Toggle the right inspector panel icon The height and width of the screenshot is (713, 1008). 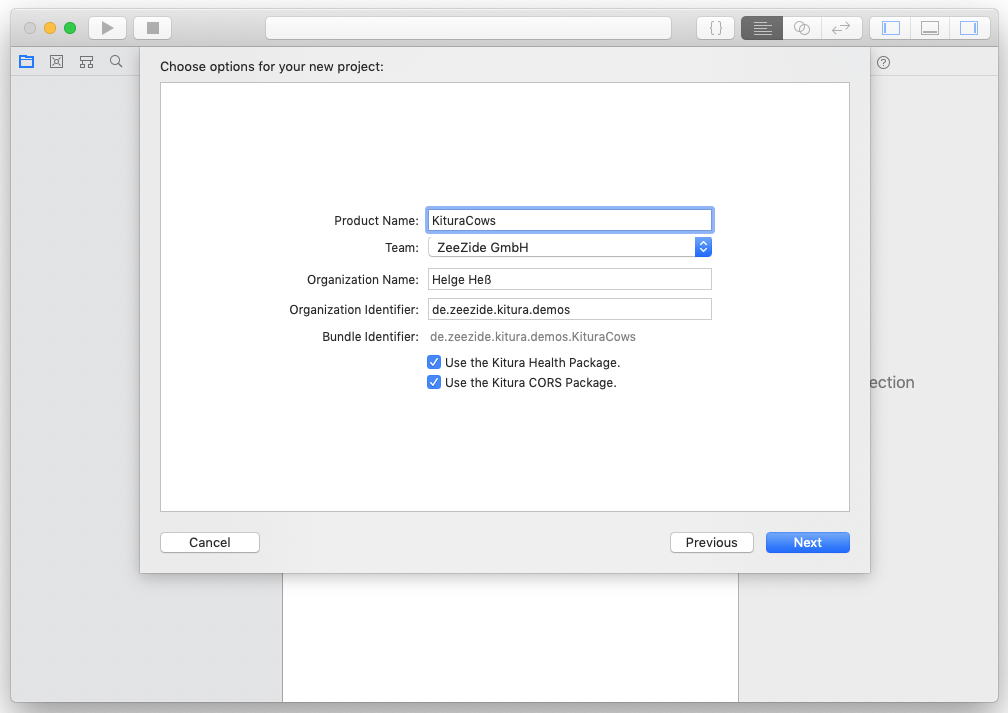tap(969, 28)
